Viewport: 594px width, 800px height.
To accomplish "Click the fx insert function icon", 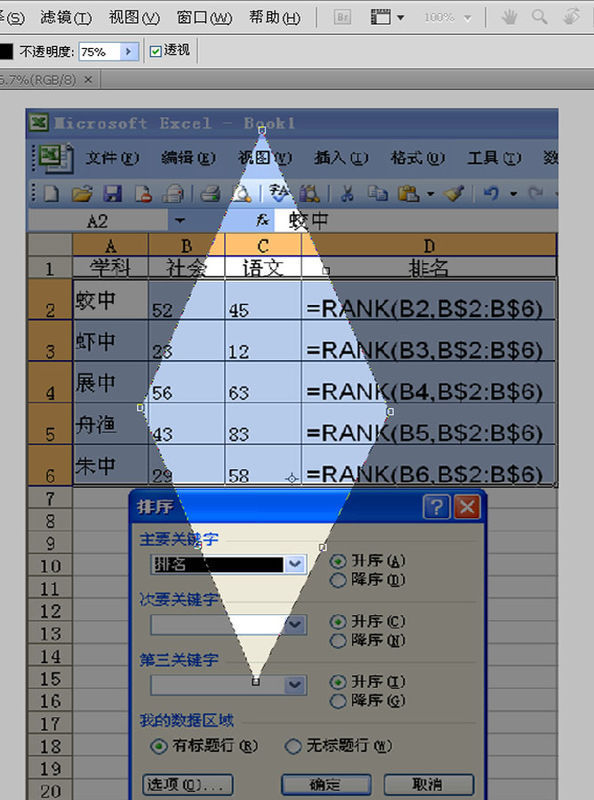I will [x=262, y=220].
